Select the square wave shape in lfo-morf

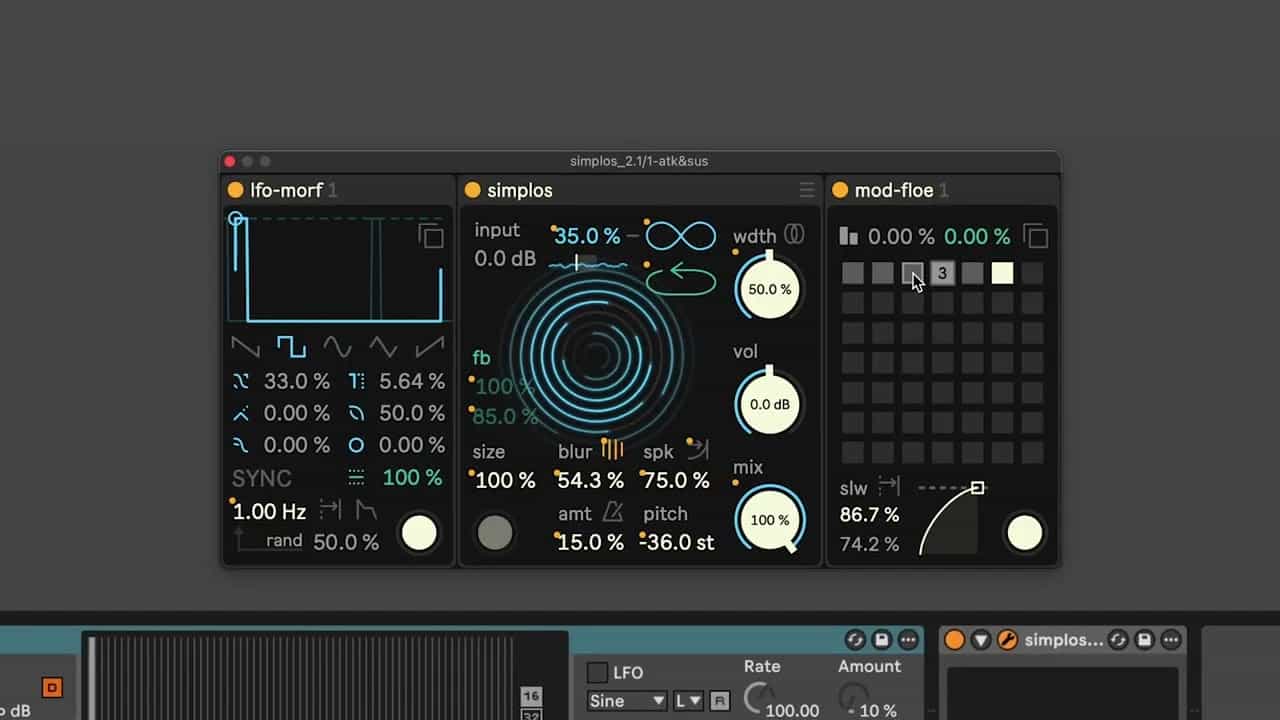pos(291,347)
